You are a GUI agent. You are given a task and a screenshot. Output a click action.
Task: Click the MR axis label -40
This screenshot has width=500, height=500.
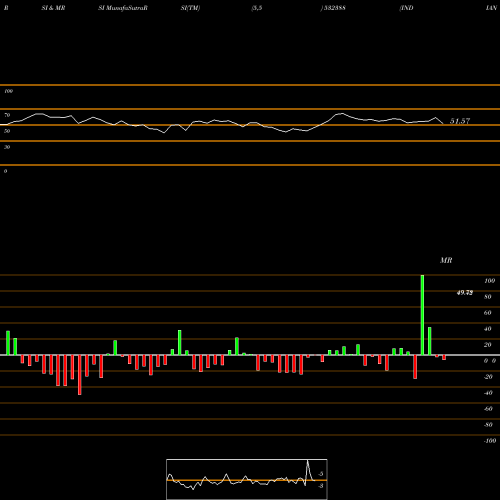pos(488,393)
